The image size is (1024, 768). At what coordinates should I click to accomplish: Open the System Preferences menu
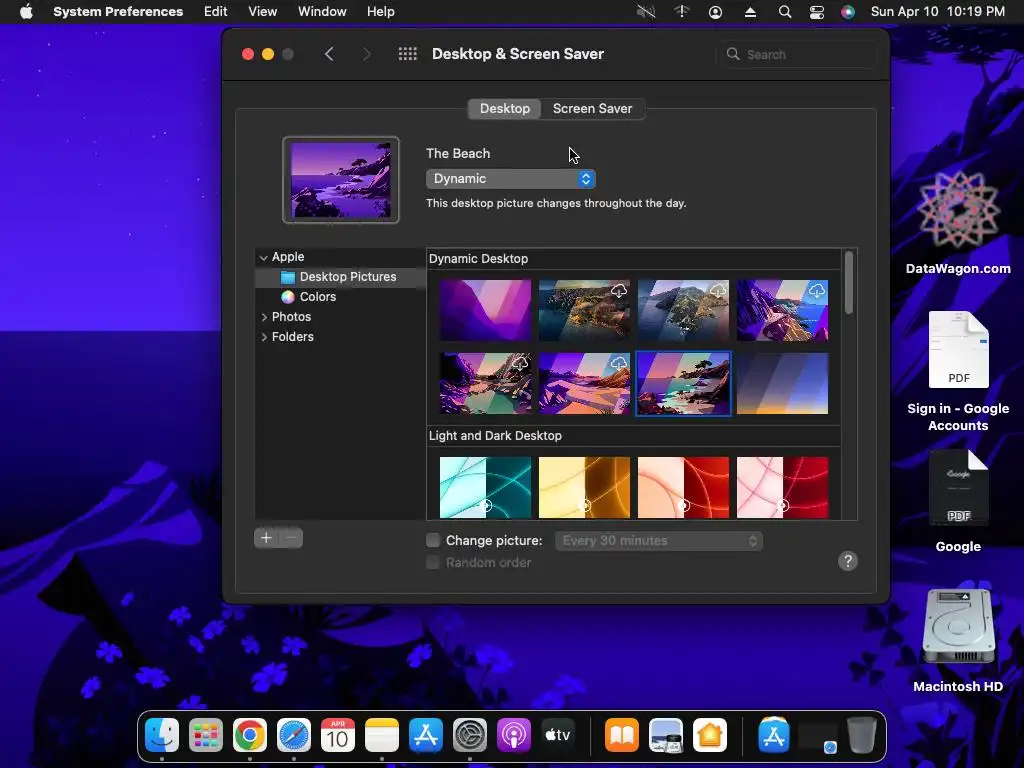118,12
